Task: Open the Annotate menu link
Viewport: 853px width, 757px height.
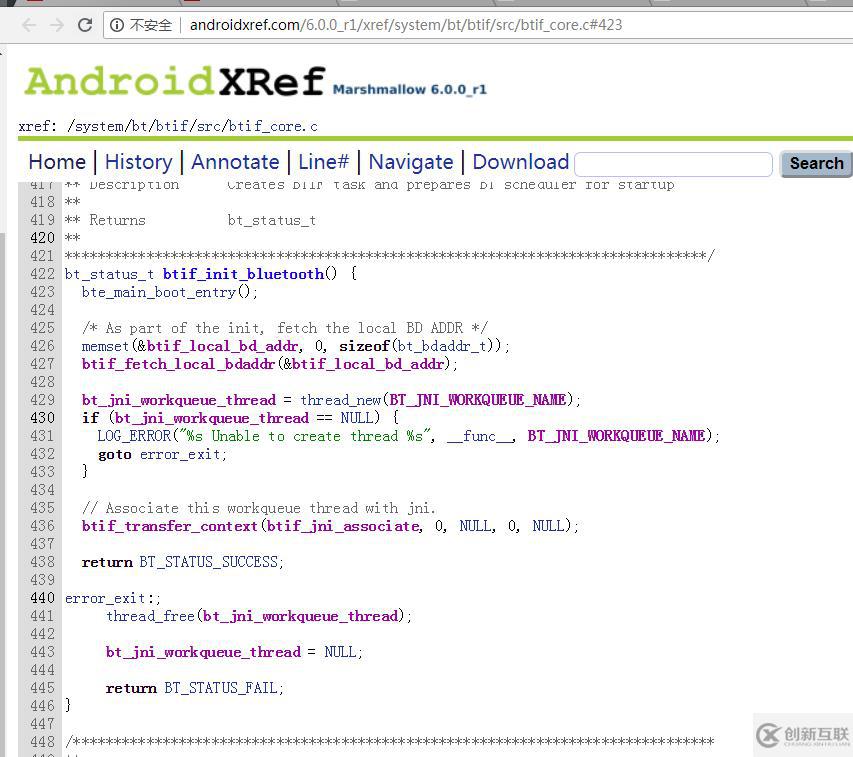Action: pos(235,162)
